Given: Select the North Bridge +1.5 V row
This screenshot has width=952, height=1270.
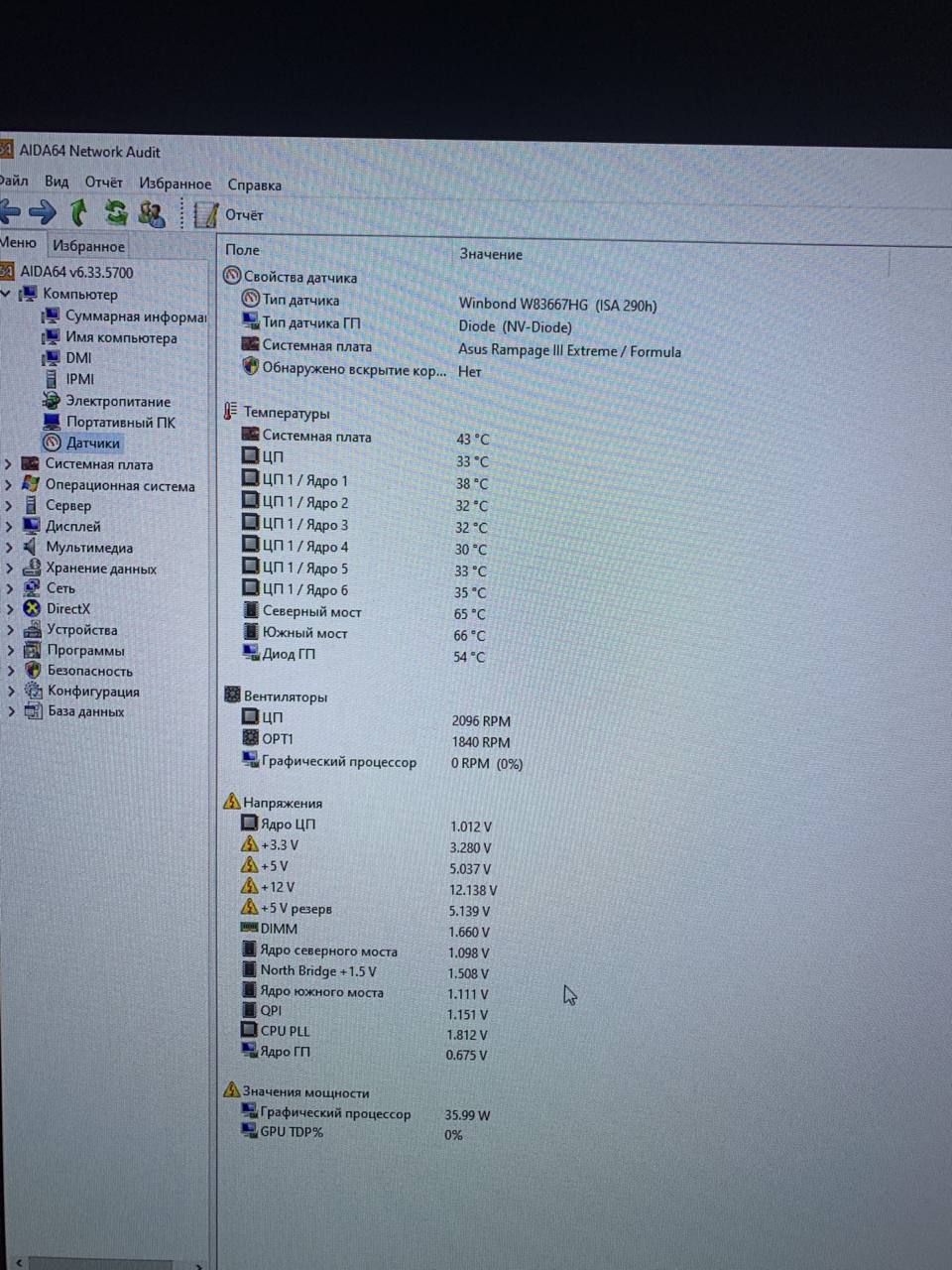Looking at the screenshot, I should pyautogui.click(x=367, y=971).
